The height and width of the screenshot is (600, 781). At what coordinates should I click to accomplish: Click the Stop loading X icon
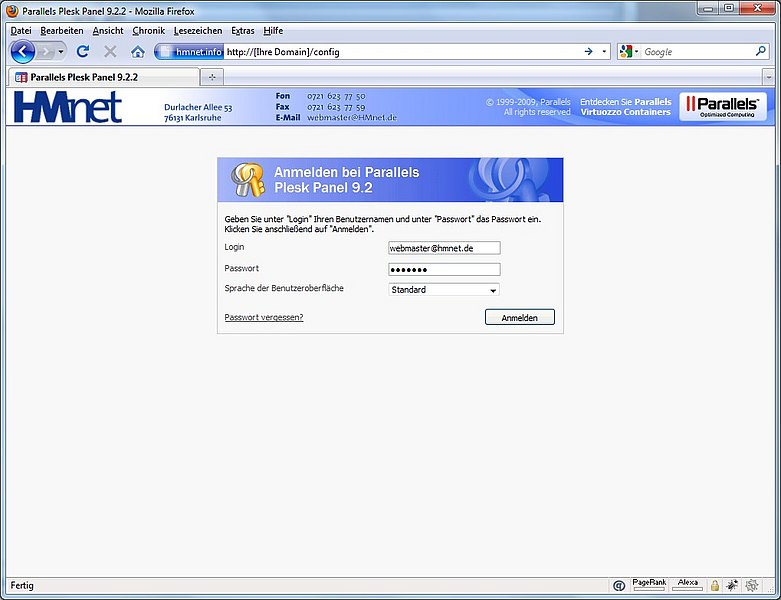(110, 51)
